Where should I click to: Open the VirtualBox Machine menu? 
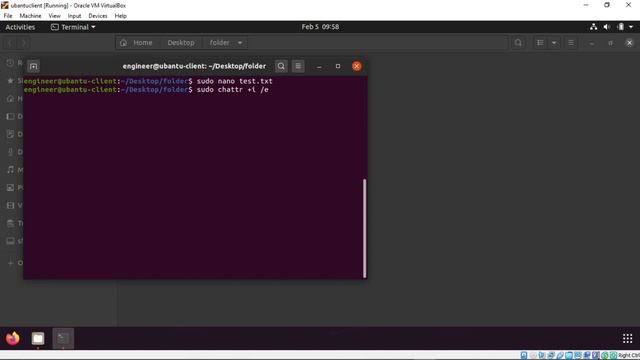coord(30,16)
